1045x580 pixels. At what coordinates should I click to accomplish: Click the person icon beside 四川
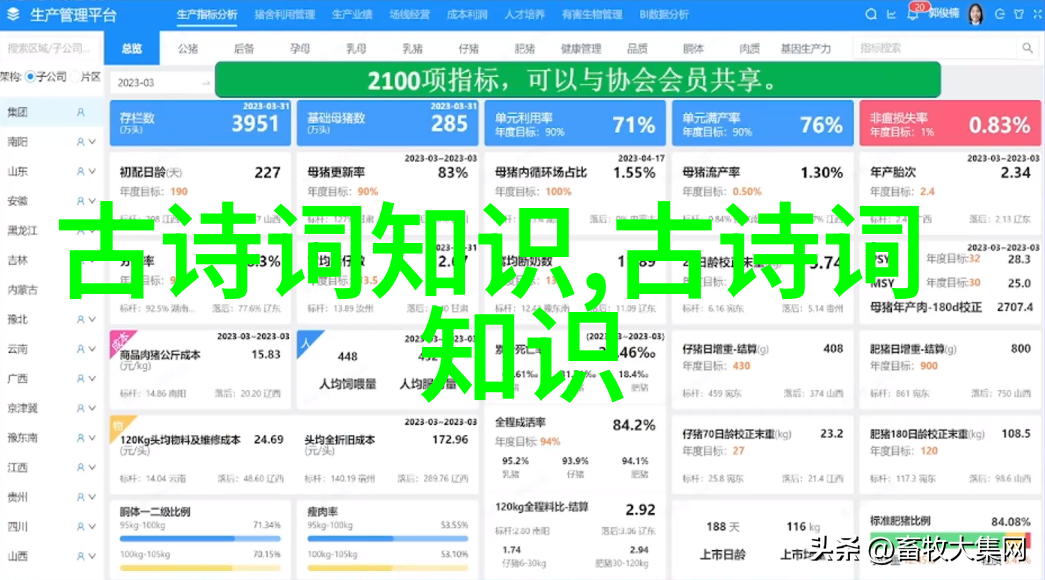pos(81,527)
